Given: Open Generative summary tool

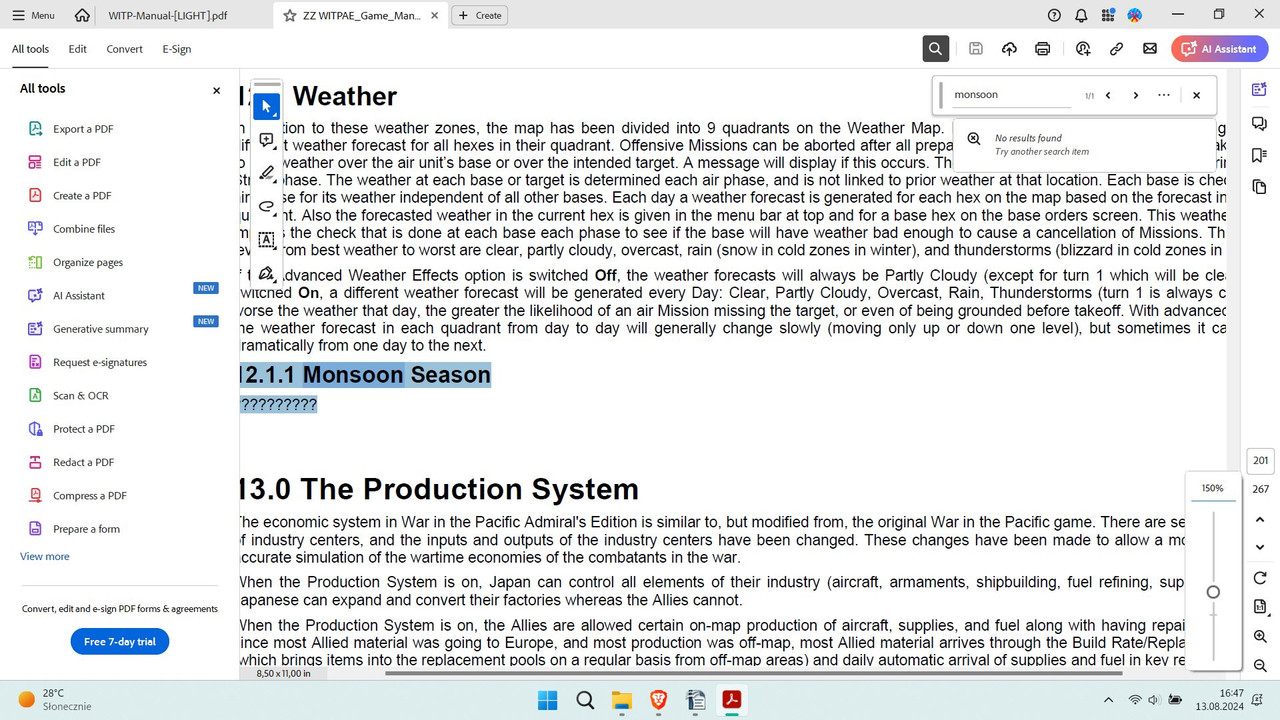Looking at the screenshot, I should point(100,329).
